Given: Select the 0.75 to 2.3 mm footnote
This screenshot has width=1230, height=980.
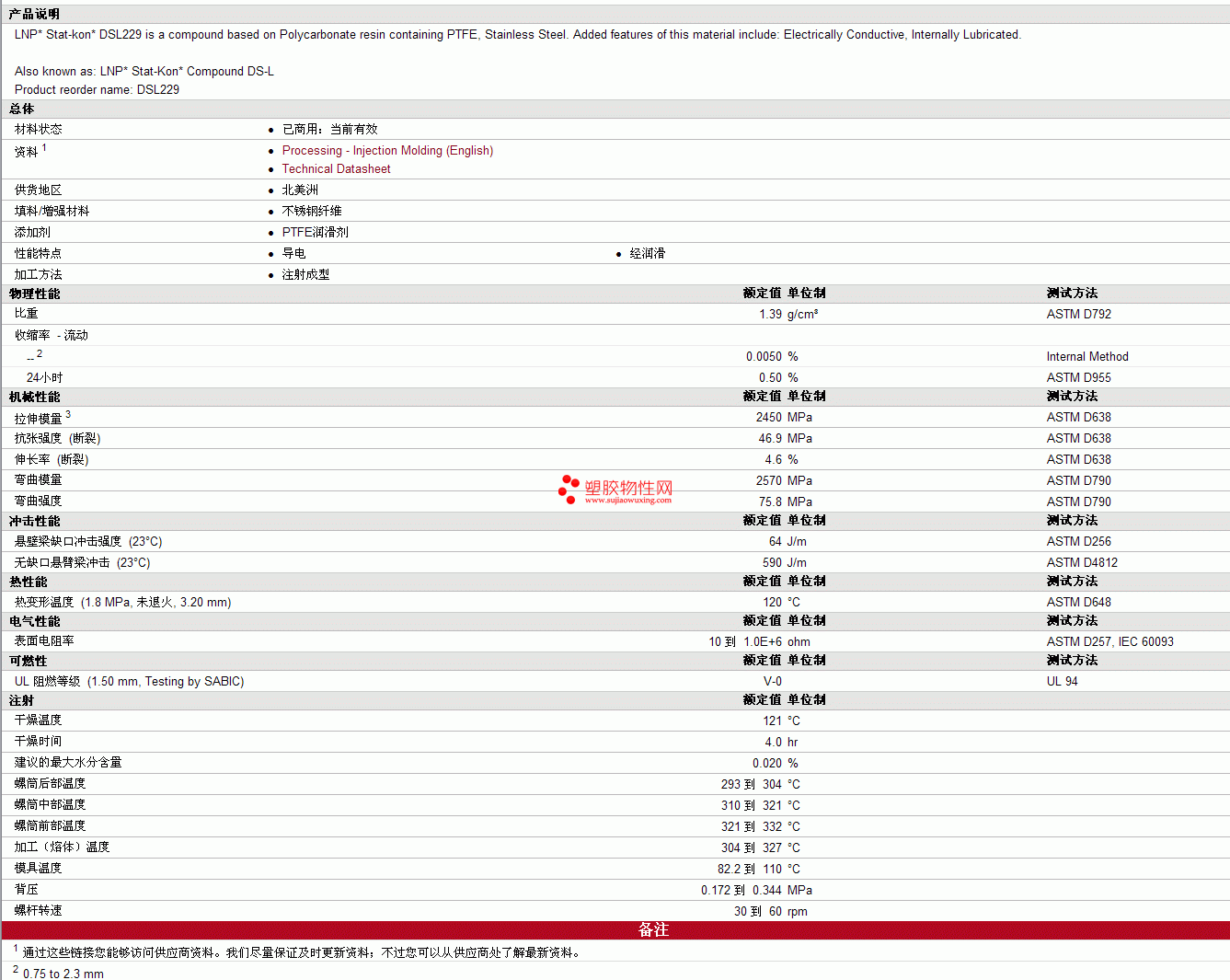Looking at the screenshot, I should pyautogui.click(x=63, y=974).
